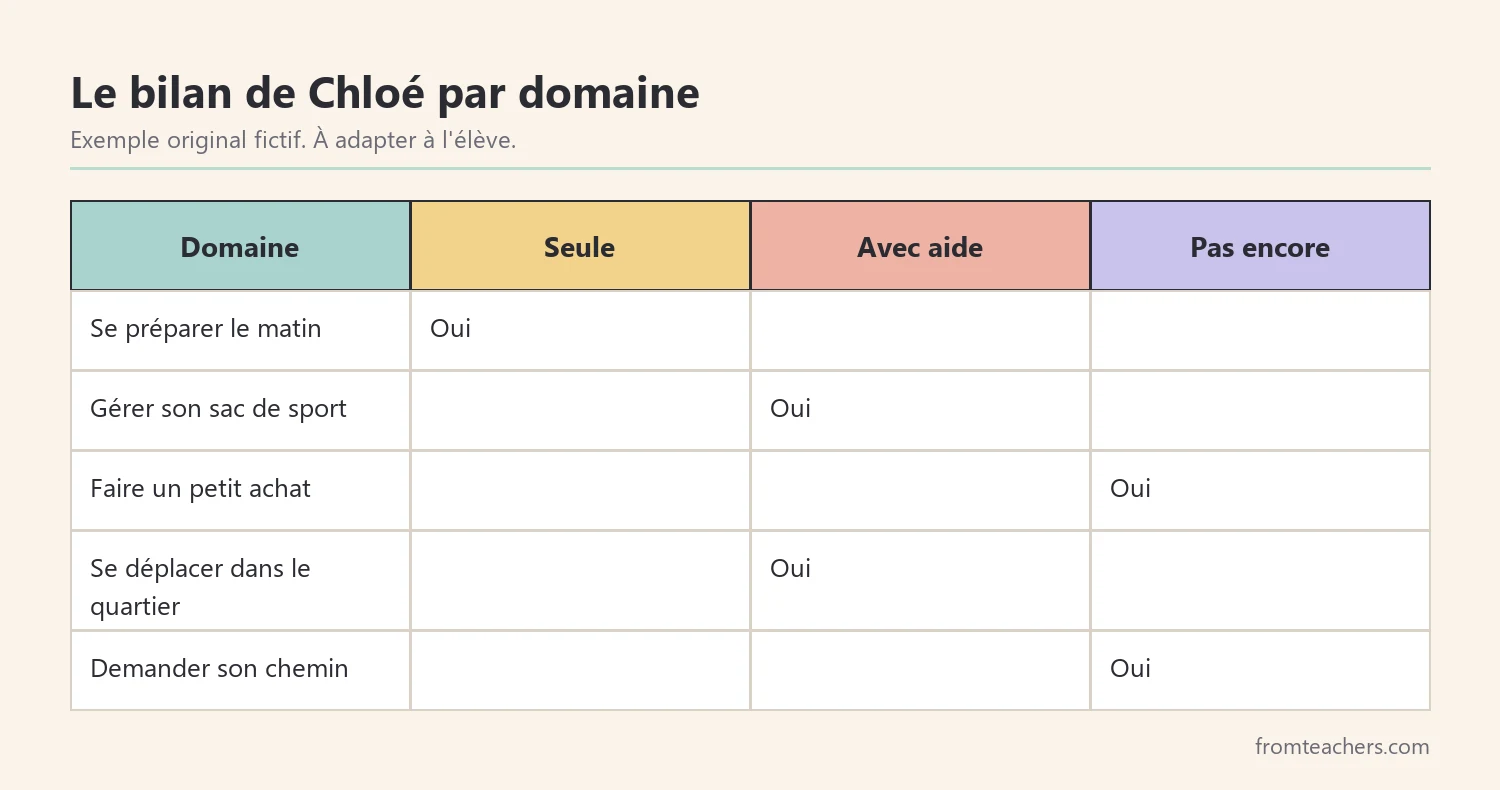The height and width of the screenshot is (790, 1500).
Task: Click 'Oui' in the 'Faire un petit achat' row
Action: pos(1130,489)
